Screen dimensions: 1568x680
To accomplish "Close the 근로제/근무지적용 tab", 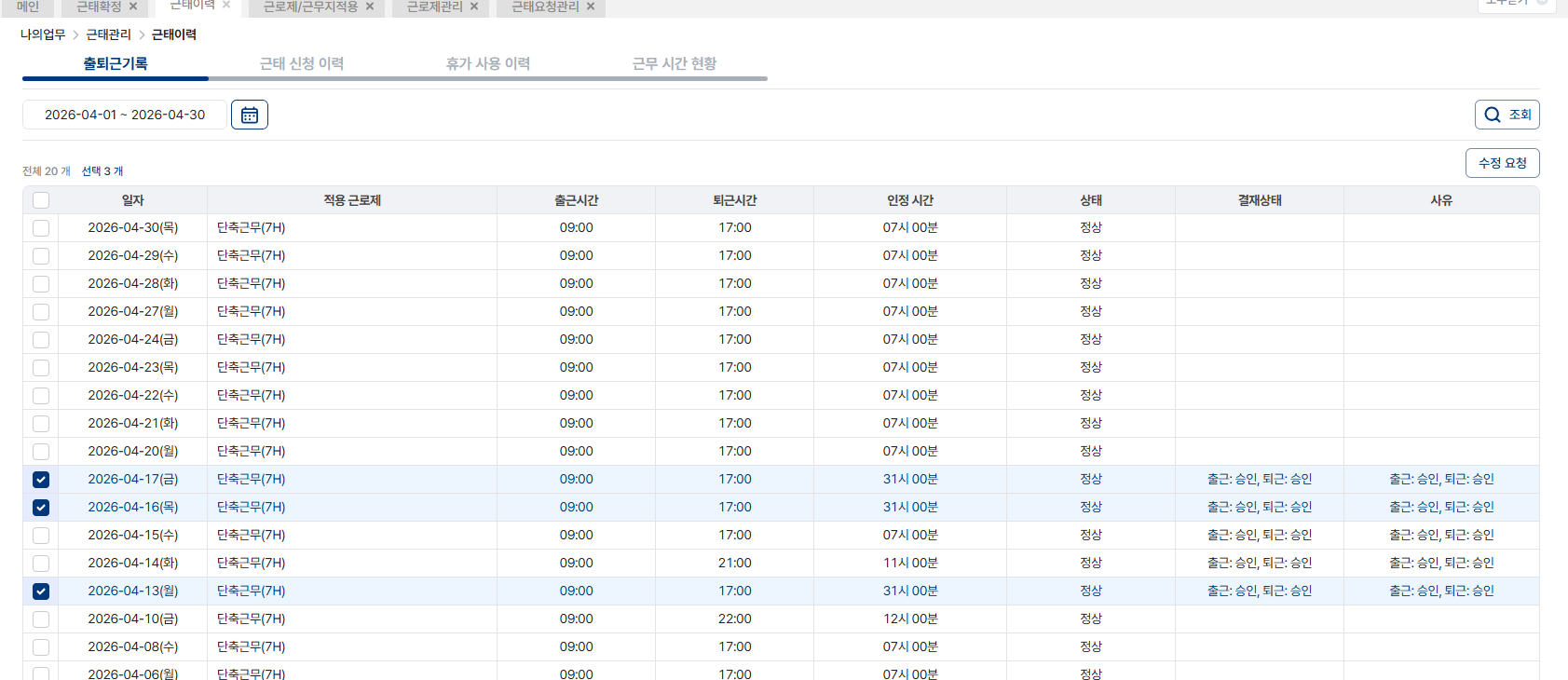I will click(370, 7).
